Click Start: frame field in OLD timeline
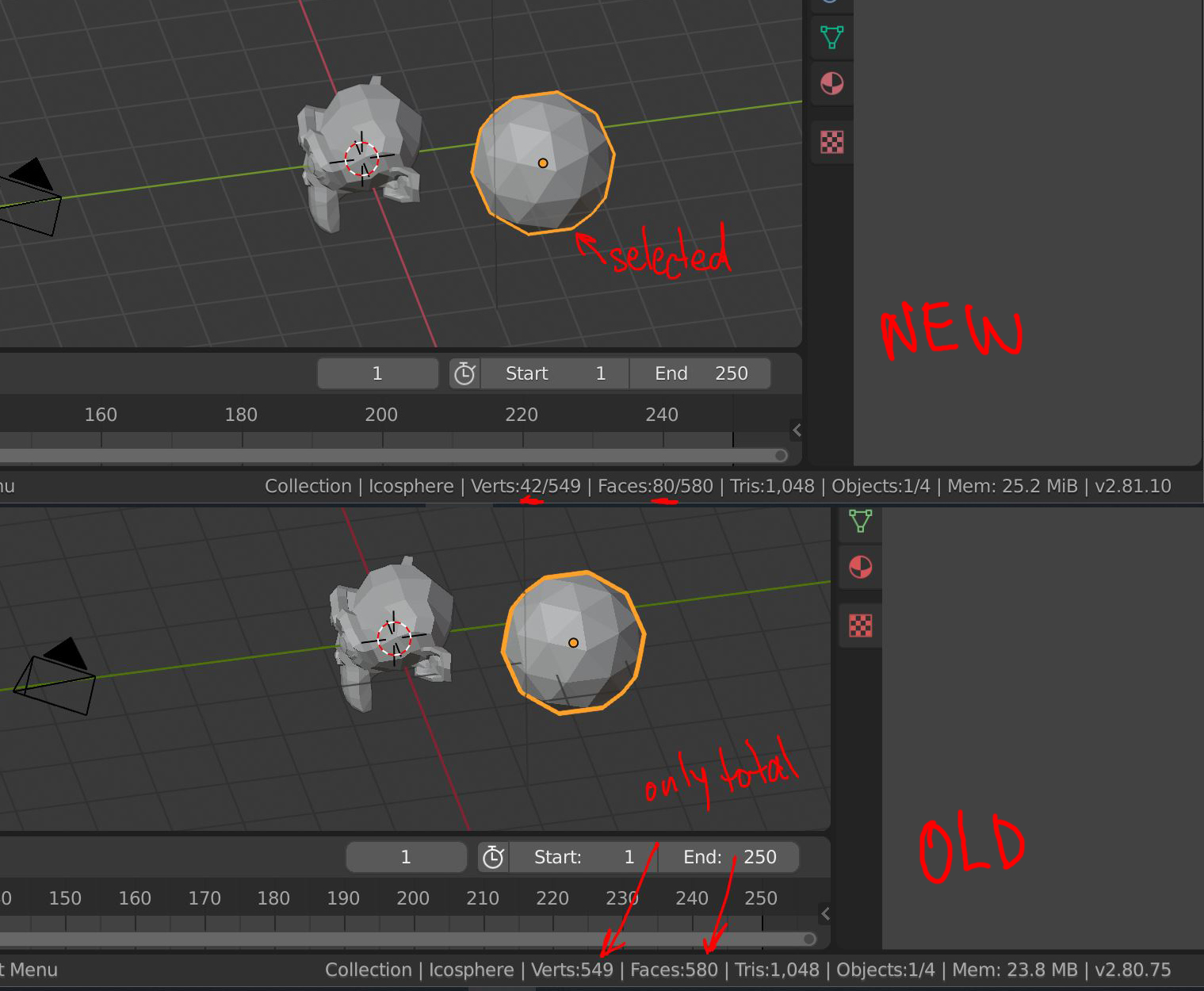 (583, 857)
